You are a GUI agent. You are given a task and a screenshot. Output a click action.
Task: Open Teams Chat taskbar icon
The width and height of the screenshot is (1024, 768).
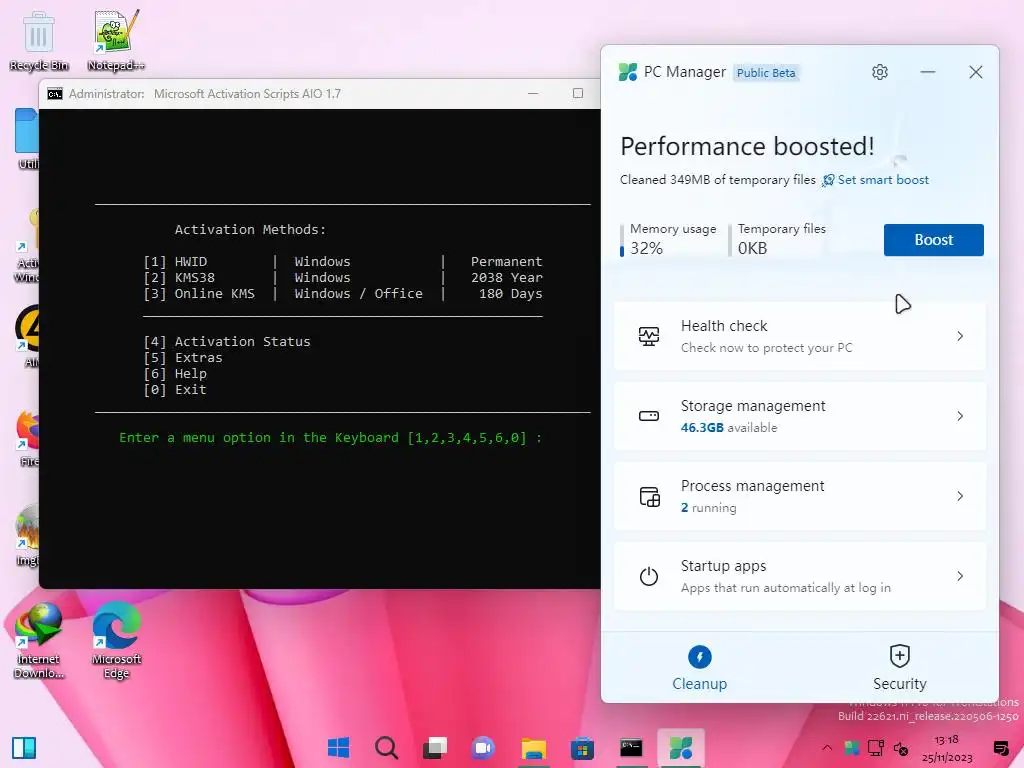tap(484, 748)
